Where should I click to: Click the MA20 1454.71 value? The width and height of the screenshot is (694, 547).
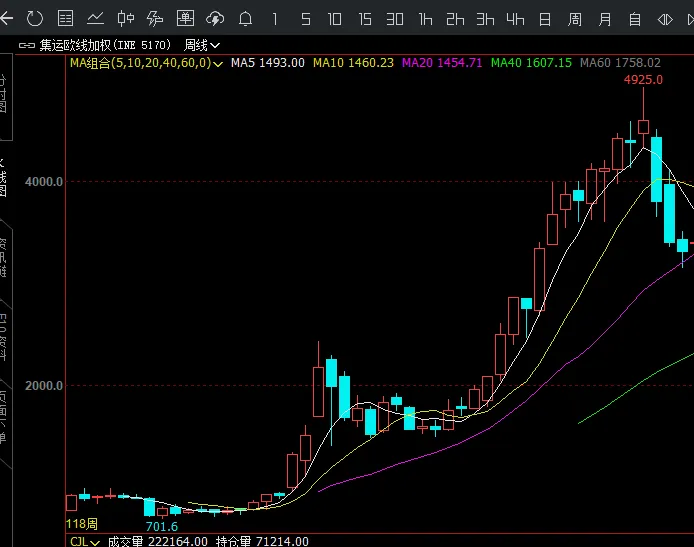pos(442,63)
